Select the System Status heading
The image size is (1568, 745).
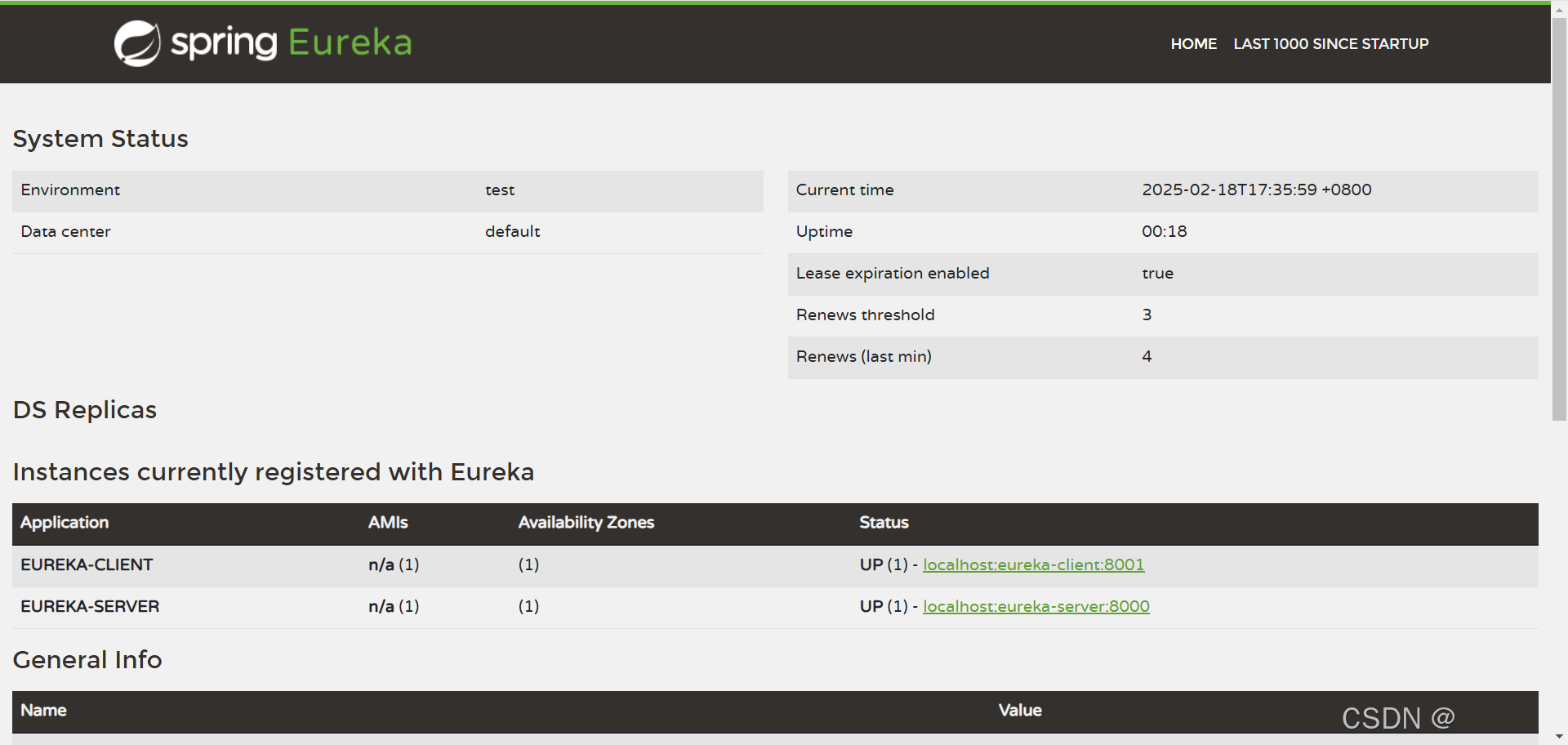pos(100,139)
